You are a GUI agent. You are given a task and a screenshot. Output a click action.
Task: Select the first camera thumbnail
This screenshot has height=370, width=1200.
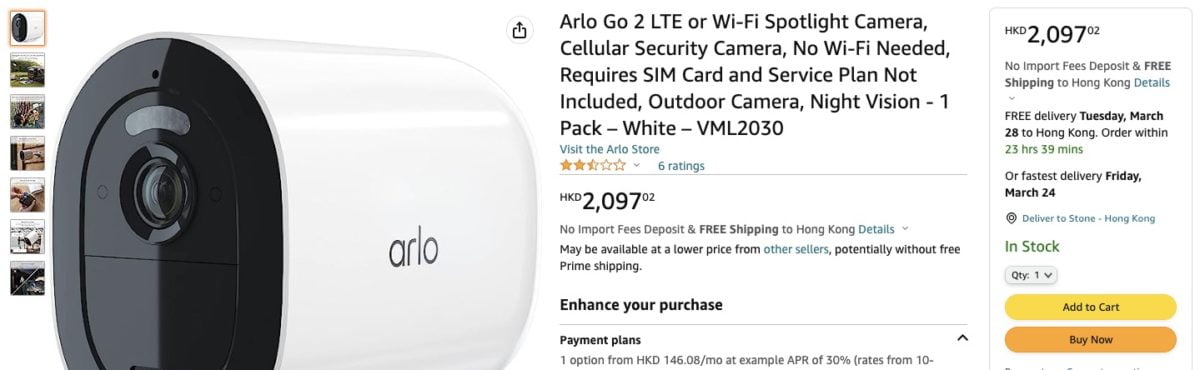coord(27,28)
